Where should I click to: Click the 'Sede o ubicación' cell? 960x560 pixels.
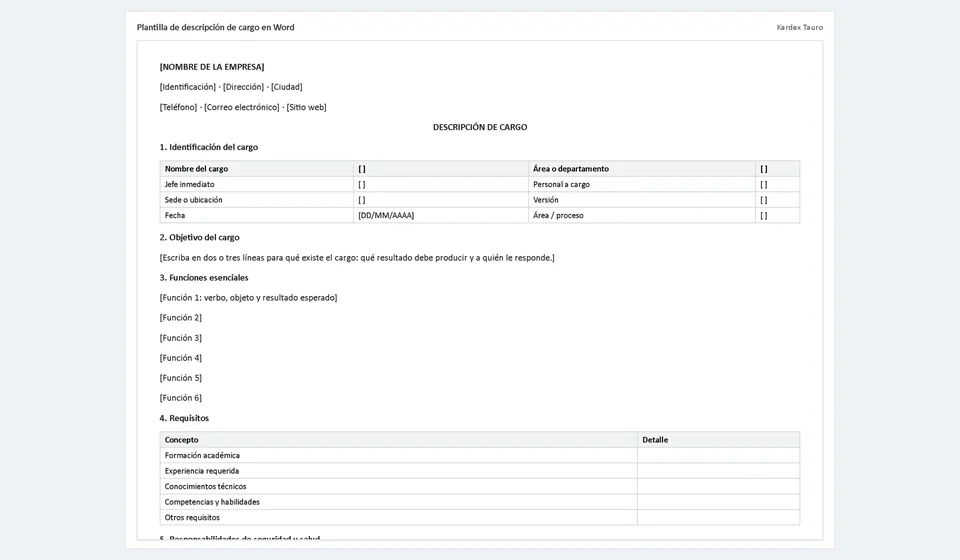pyautogui.click(x=257, y=200)
